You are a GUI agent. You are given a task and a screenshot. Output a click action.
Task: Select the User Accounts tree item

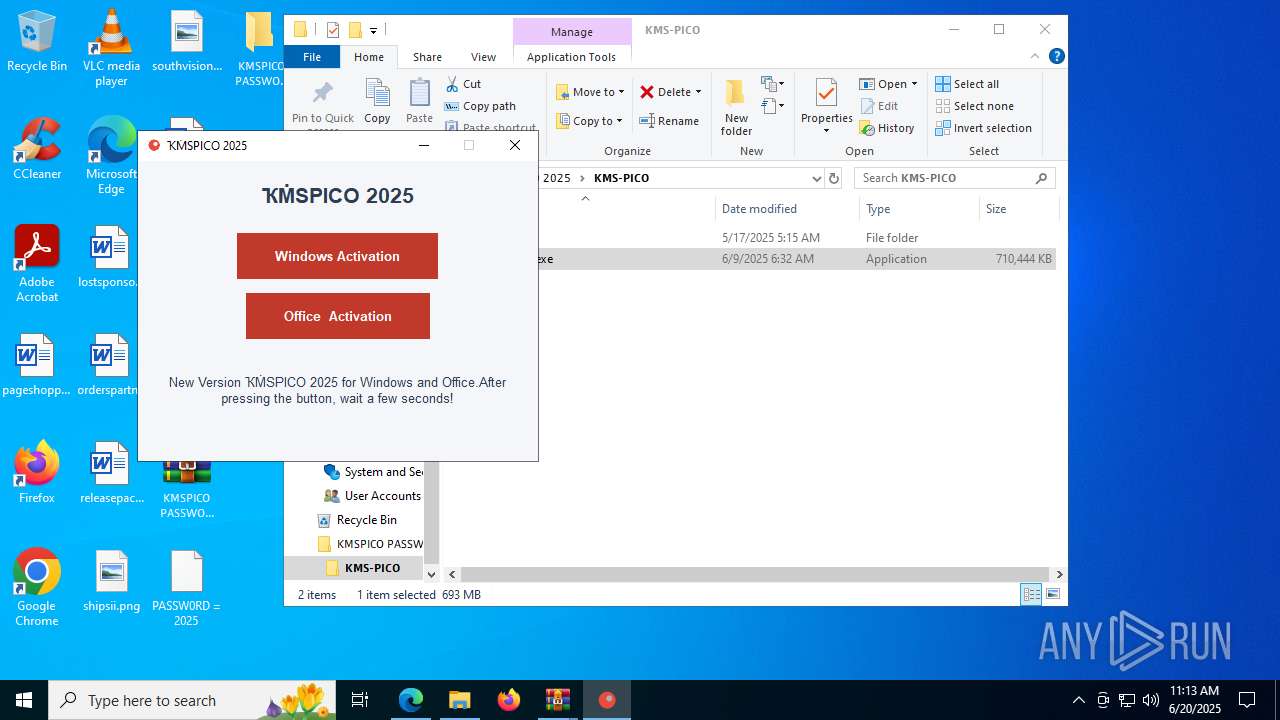coord(372,496)
